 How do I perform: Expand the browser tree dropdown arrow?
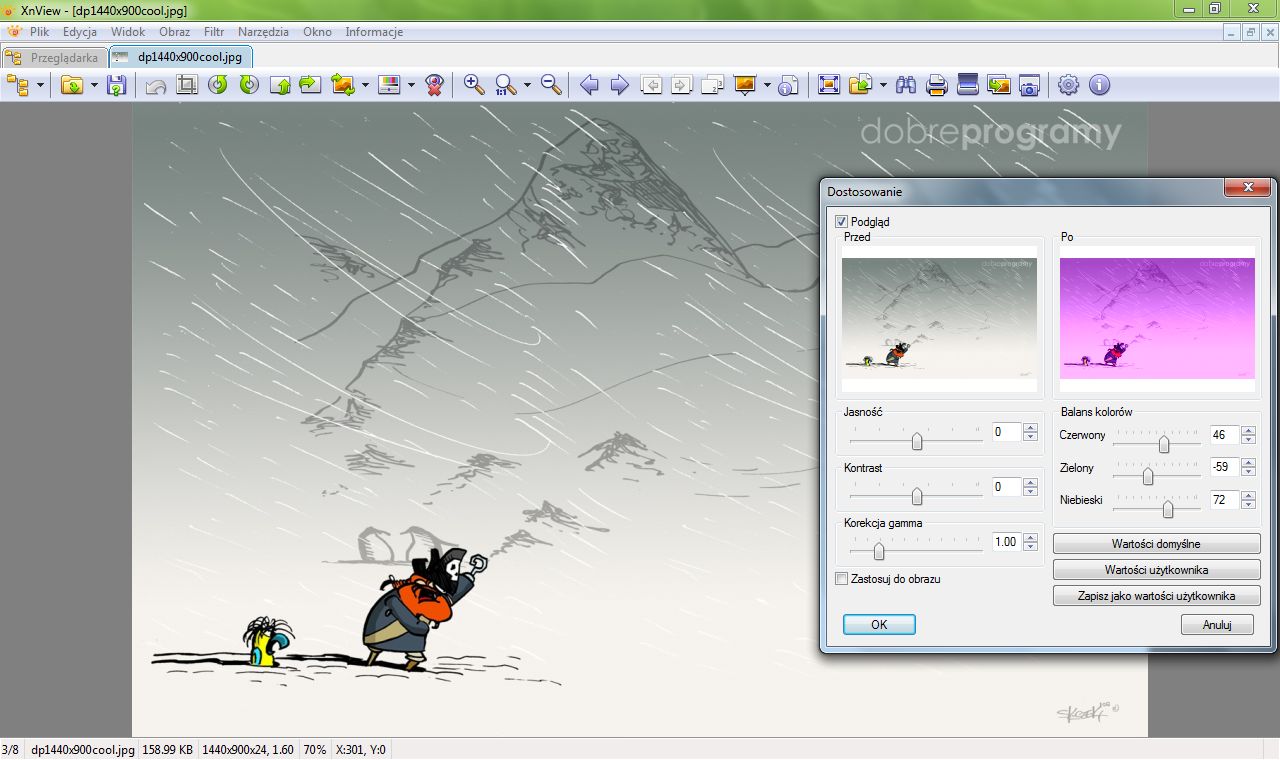coord(41,85)
